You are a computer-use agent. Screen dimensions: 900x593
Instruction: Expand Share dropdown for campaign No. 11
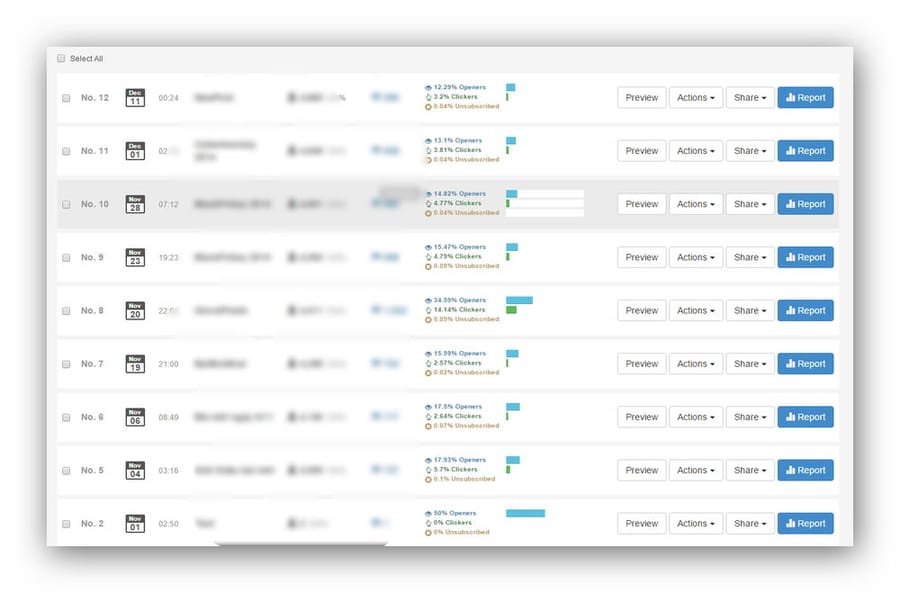[750, 151]
